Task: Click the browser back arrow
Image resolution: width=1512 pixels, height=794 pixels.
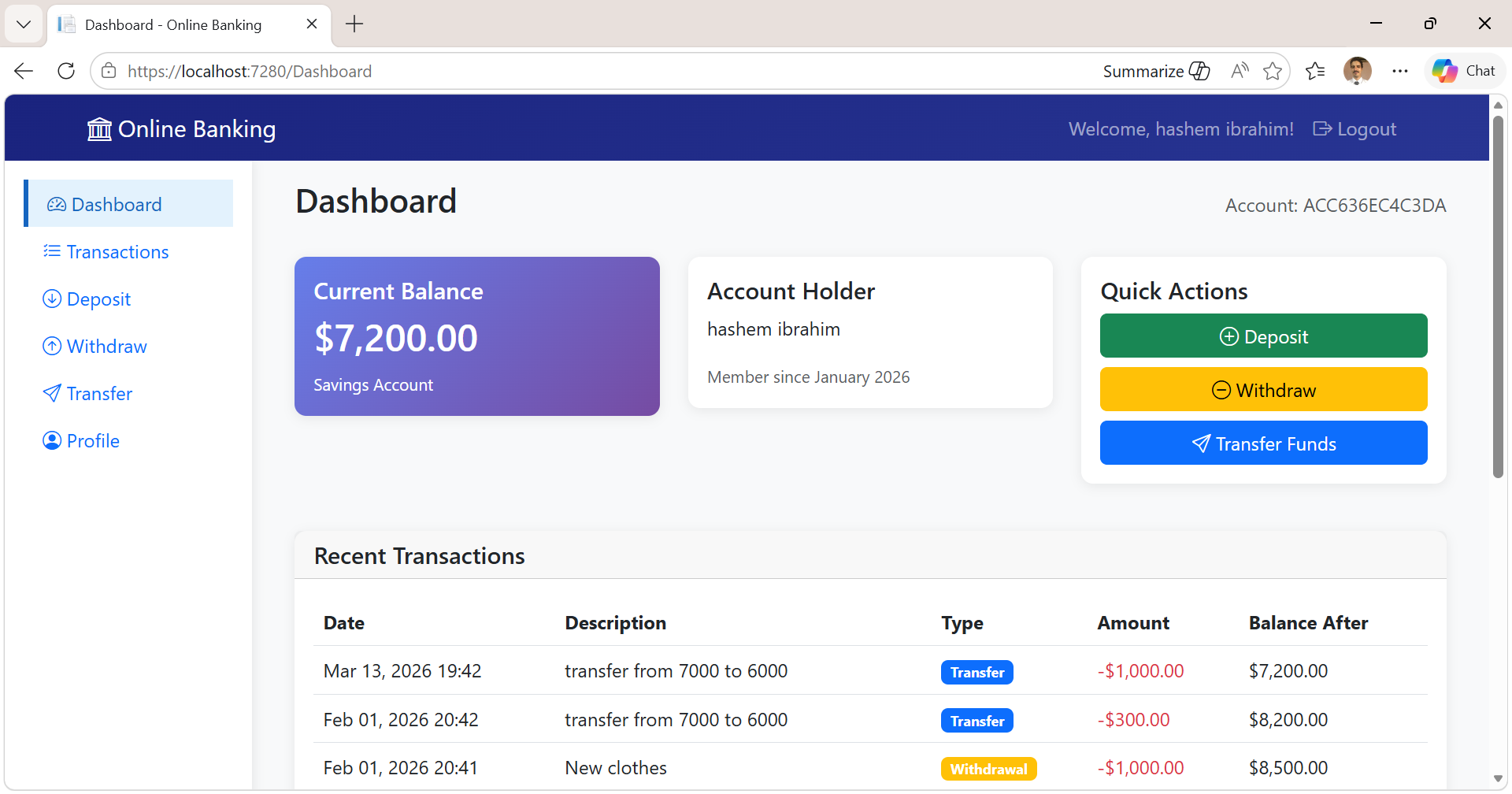Action: [x=24, y=71]
